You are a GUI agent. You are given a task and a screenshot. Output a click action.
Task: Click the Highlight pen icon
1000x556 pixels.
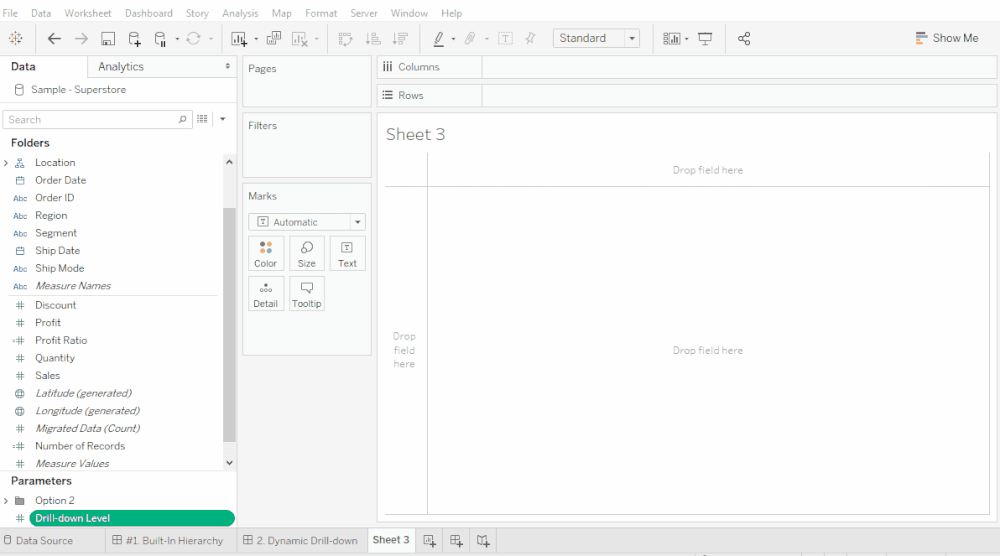(x=439, y=39)
